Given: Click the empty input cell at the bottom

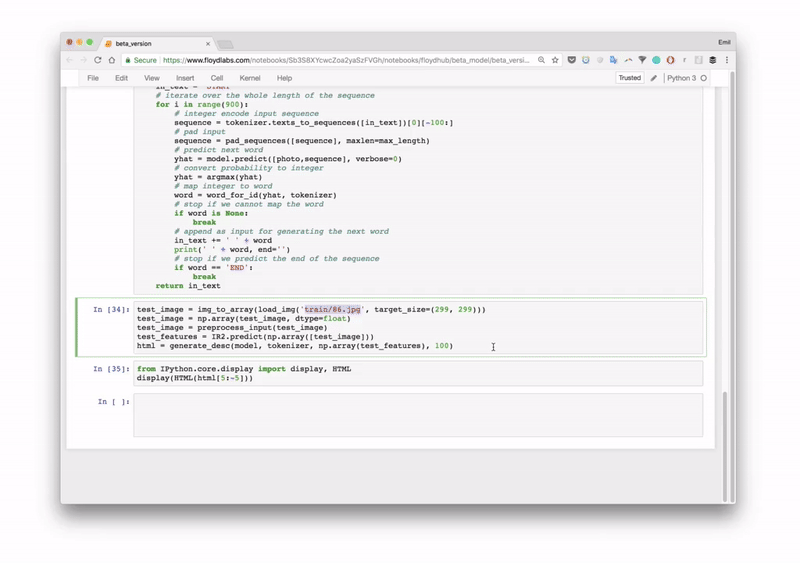Looking at the screenshot, I should pos(418,414).
